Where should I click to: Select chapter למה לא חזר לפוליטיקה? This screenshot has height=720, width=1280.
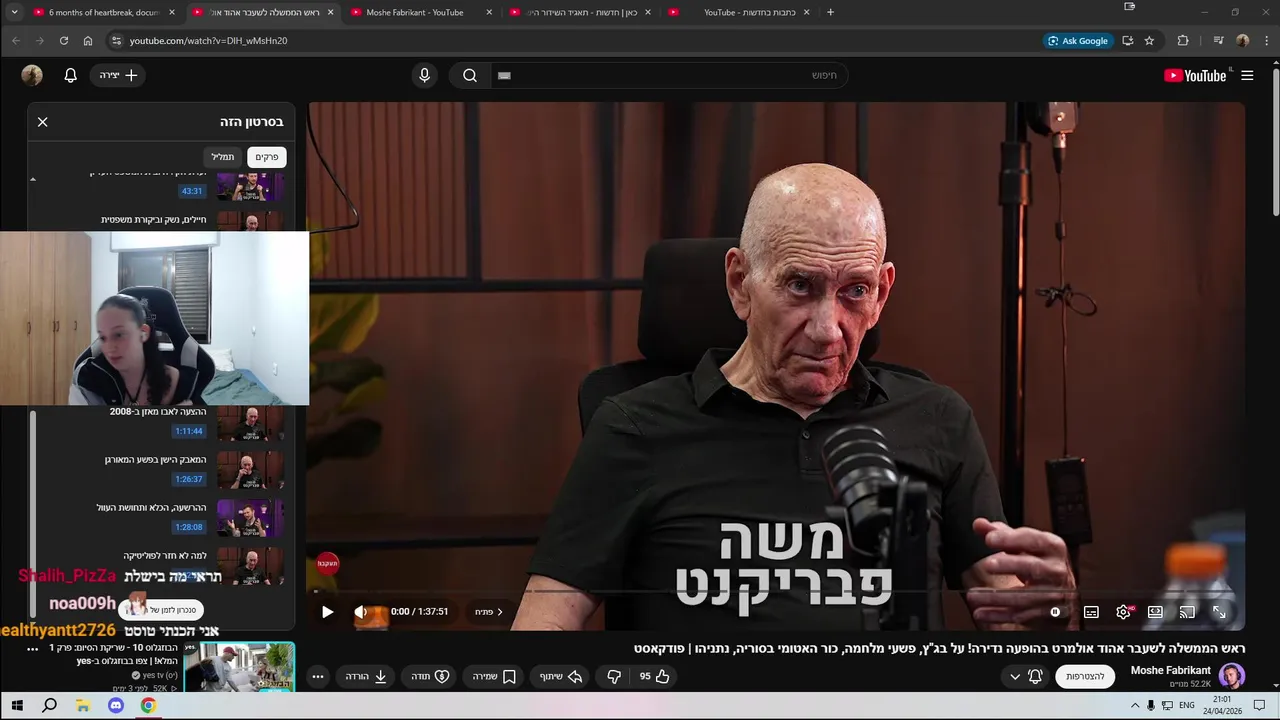click(x=165, y=555)
